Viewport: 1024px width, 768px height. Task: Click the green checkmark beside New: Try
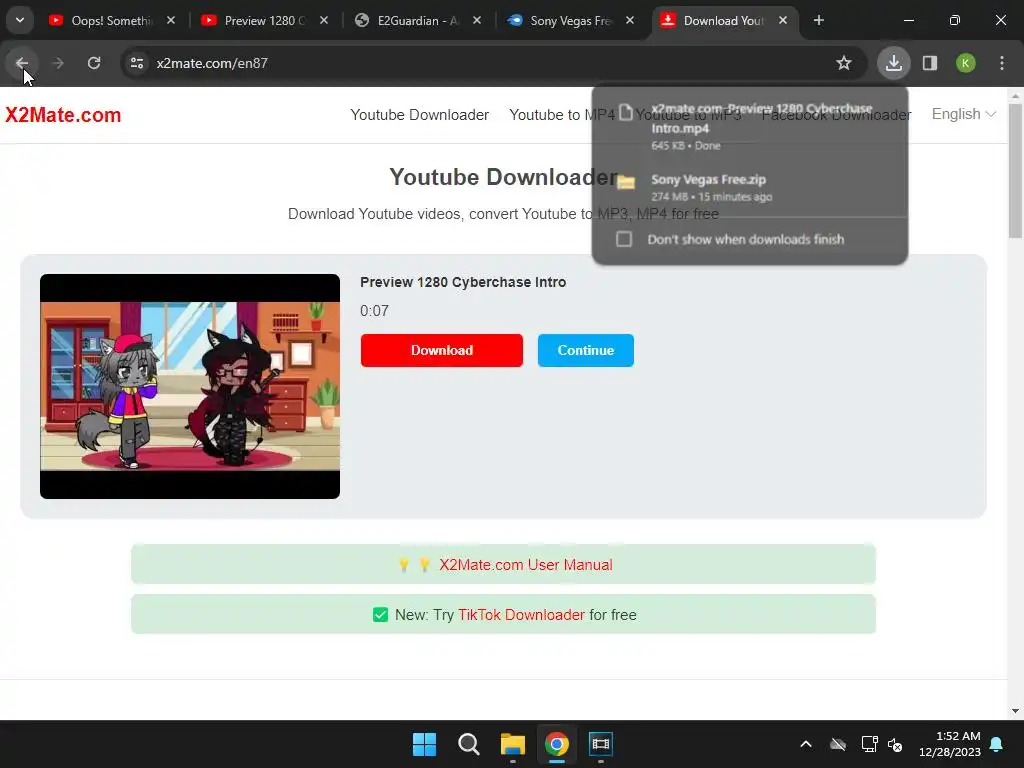click(380, 615)
